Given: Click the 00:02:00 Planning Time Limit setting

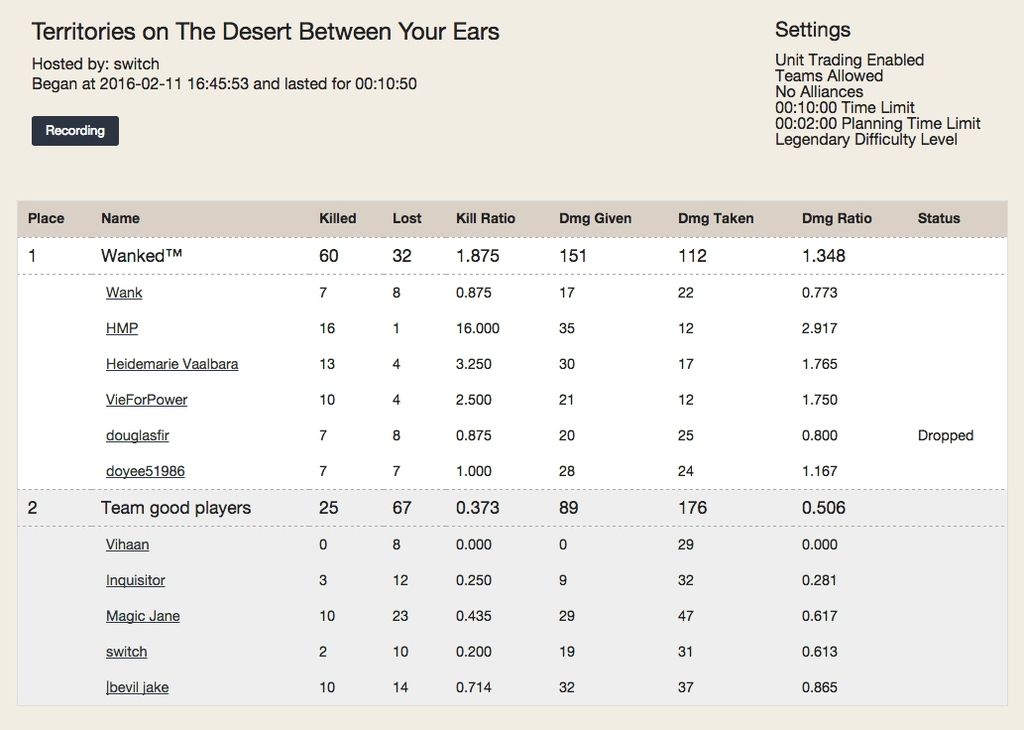Looking at the screenshot, I should pos(878,123).
